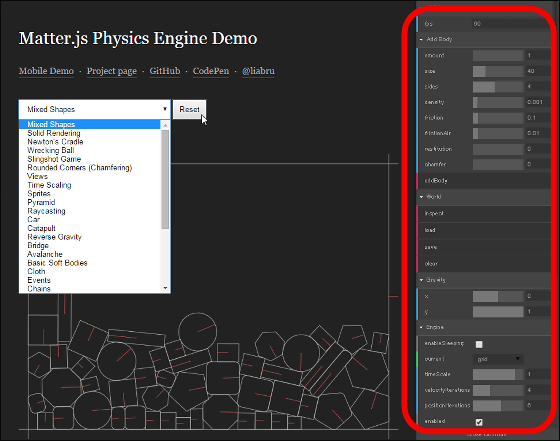Viewport: 560px width, 441px height.
Task: Click the restitution slider
Action: coord(498,149)
